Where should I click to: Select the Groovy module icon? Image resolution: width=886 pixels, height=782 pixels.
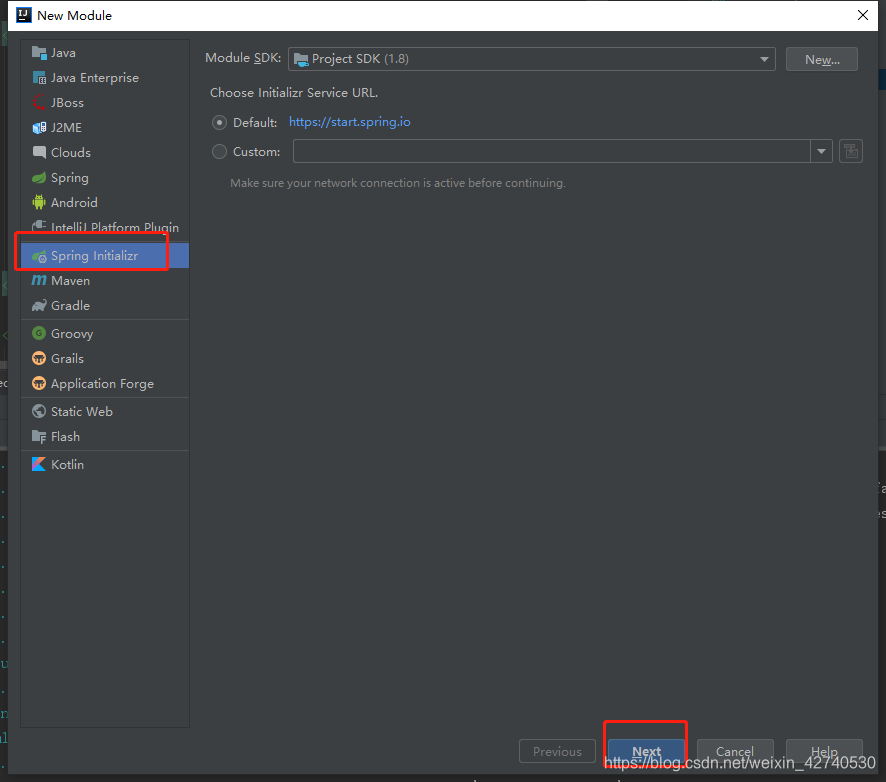click(39, 333)
